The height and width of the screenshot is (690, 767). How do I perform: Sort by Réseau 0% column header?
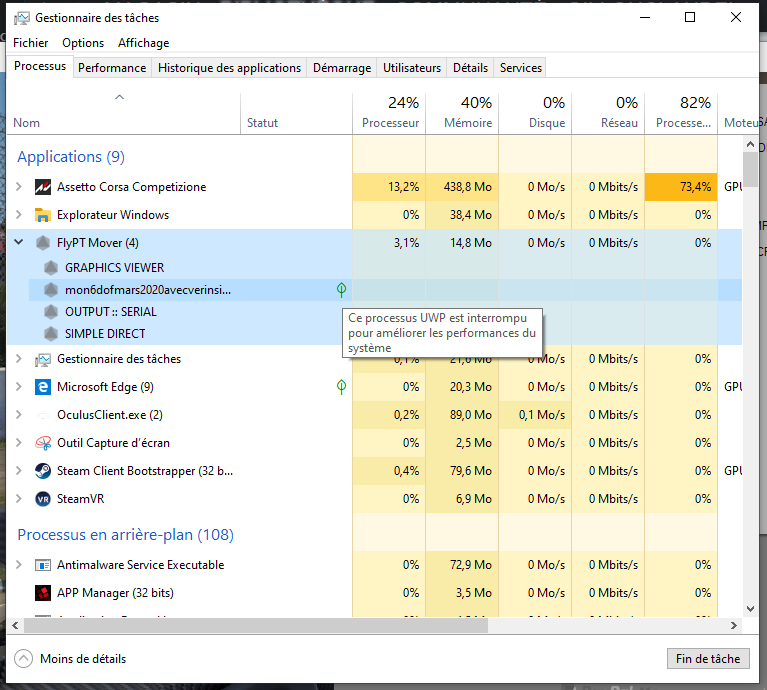608,113
